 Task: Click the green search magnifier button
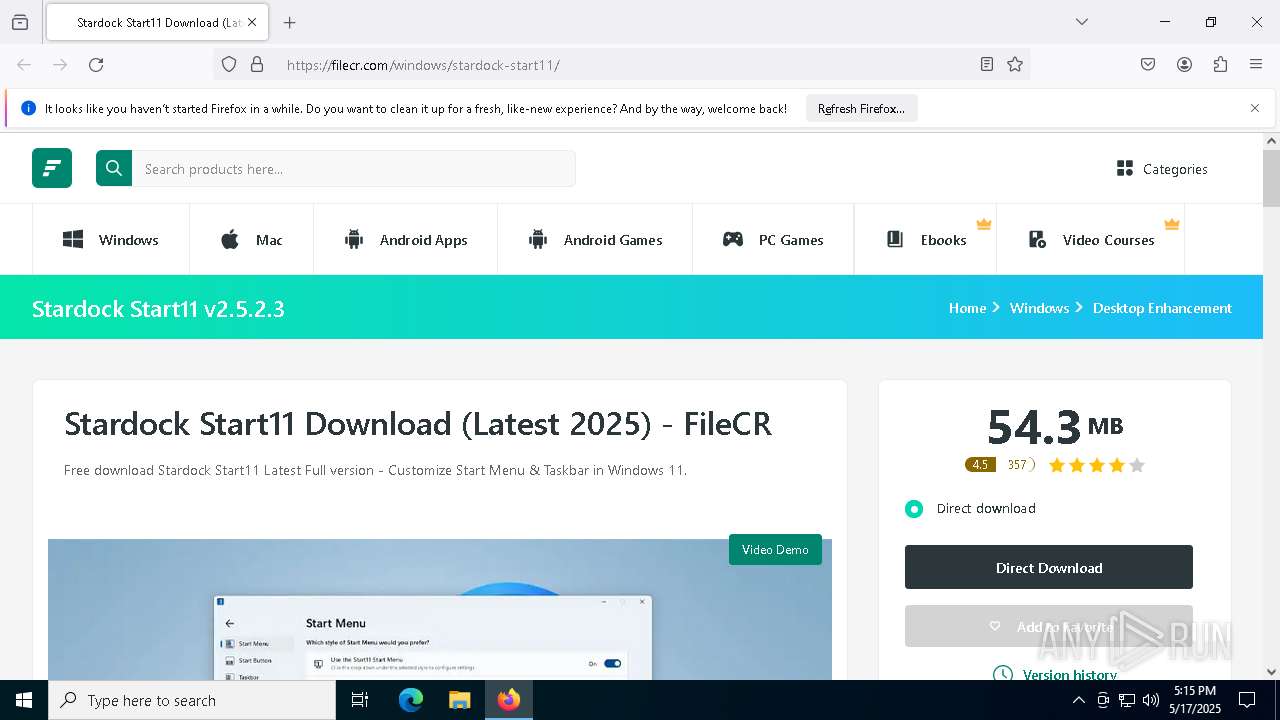click(114, 168)
